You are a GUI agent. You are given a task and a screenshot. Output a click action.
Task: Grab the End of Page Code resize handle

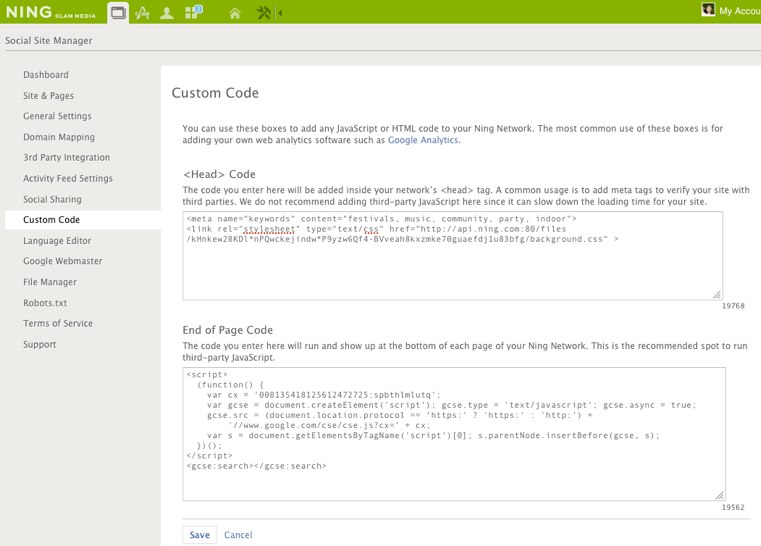[x=720, y=495]
